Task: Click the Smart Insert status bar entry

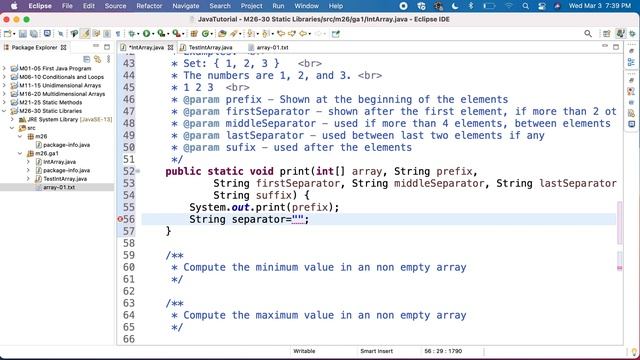Action: tap(376, 351)
